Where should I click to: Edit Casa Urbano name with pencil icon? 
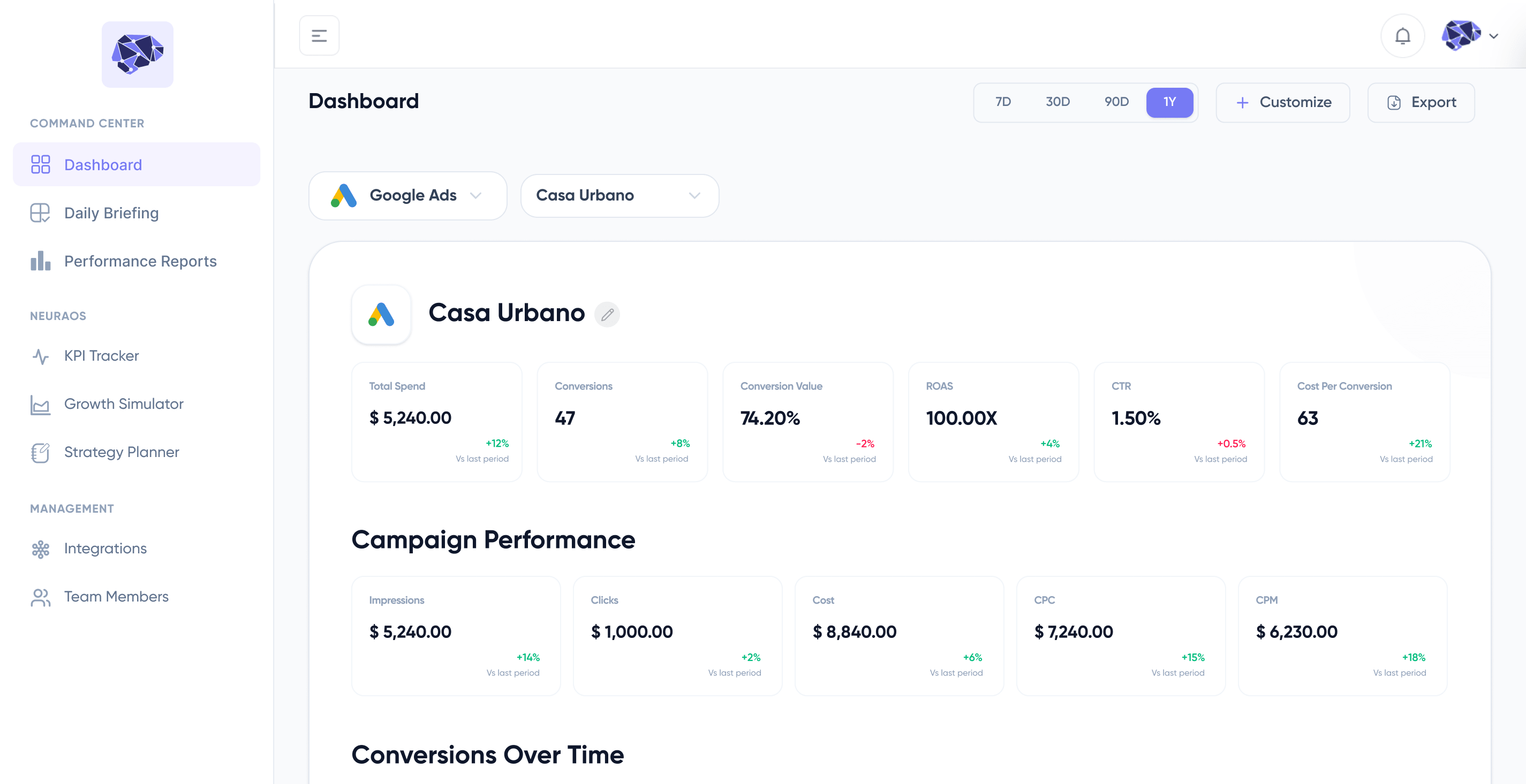click(607, 314)
